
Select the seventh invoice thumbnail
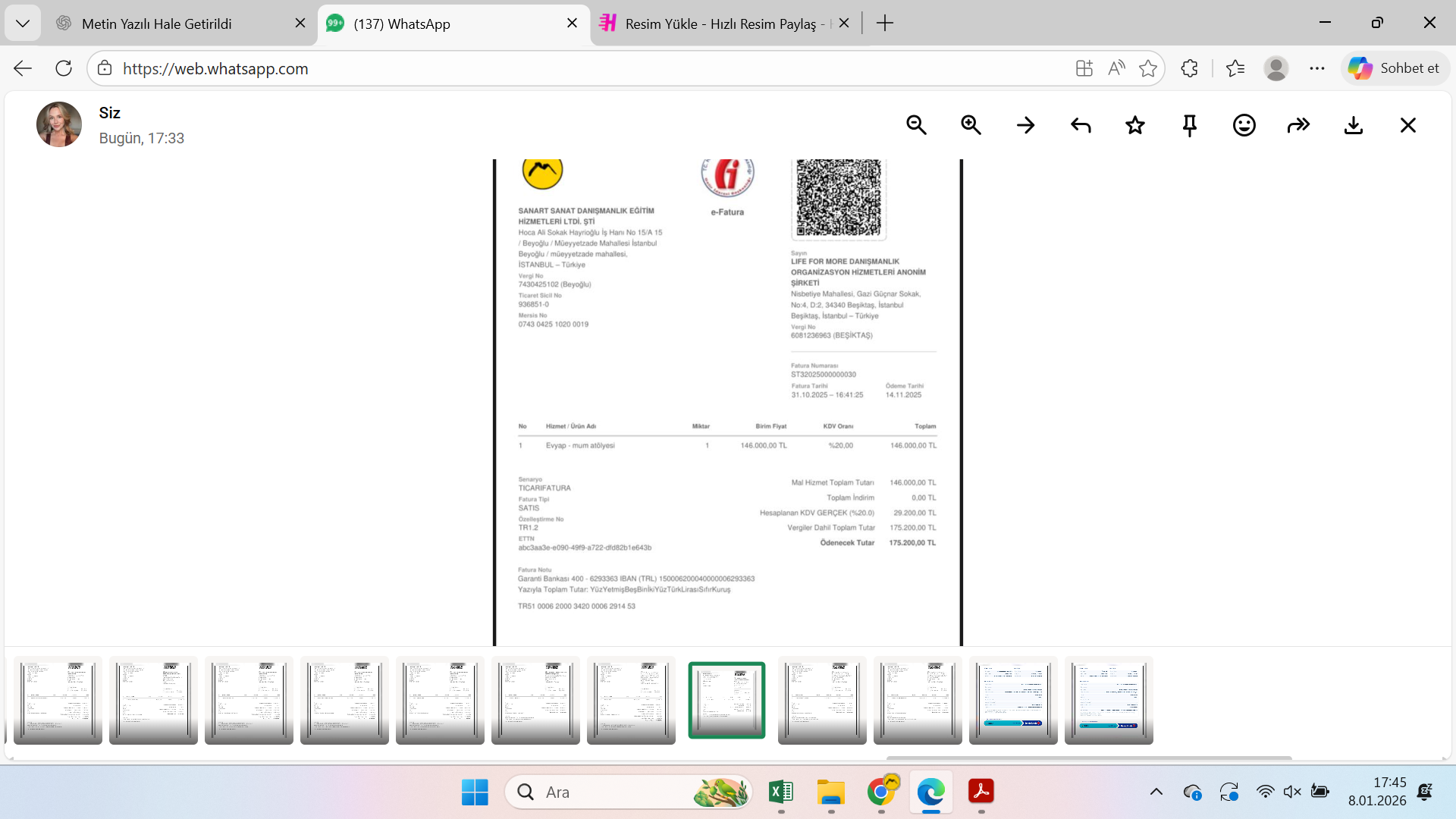[x=631, y=700]
